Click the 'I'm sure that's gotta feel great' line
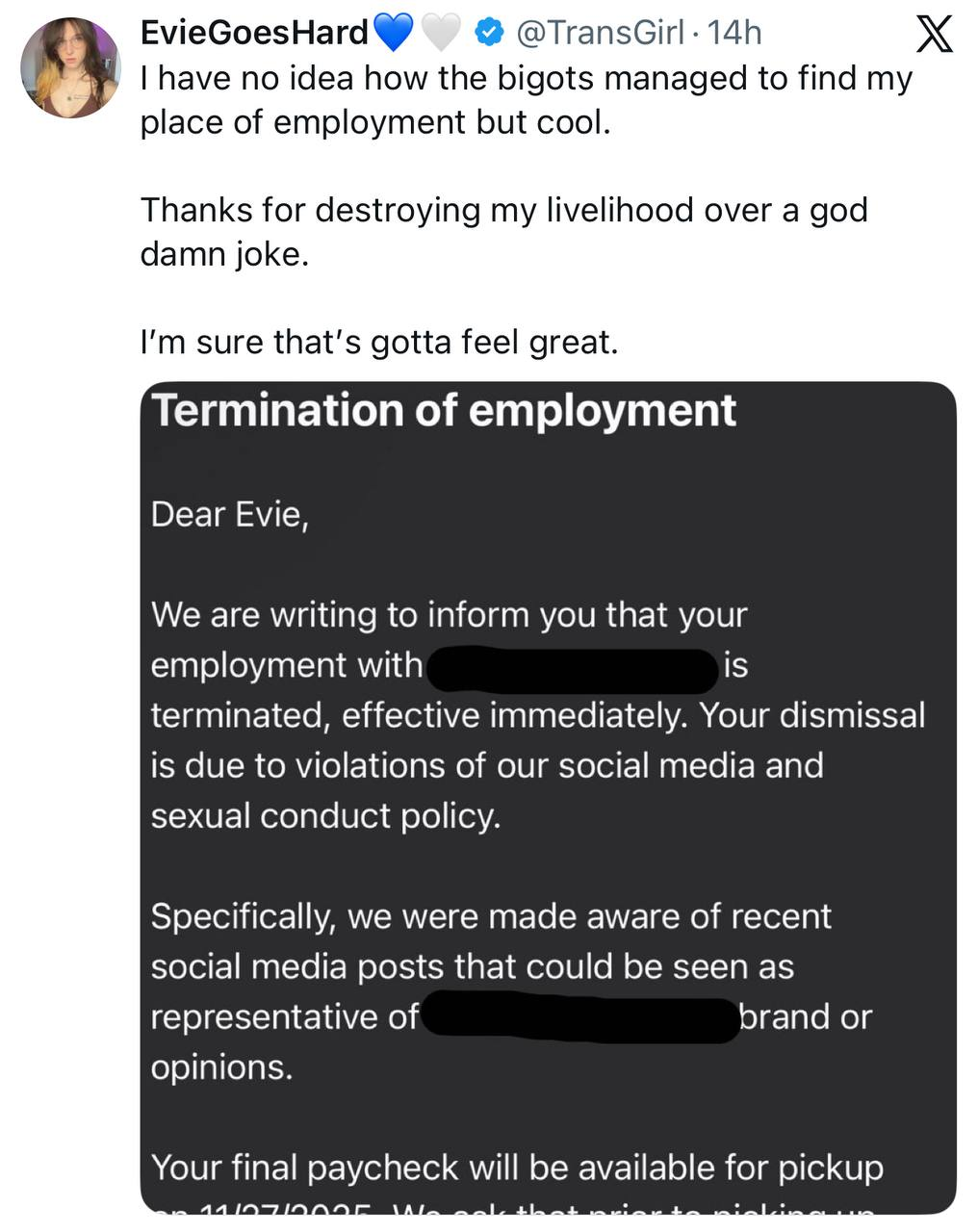 click(x=378, y=342)
